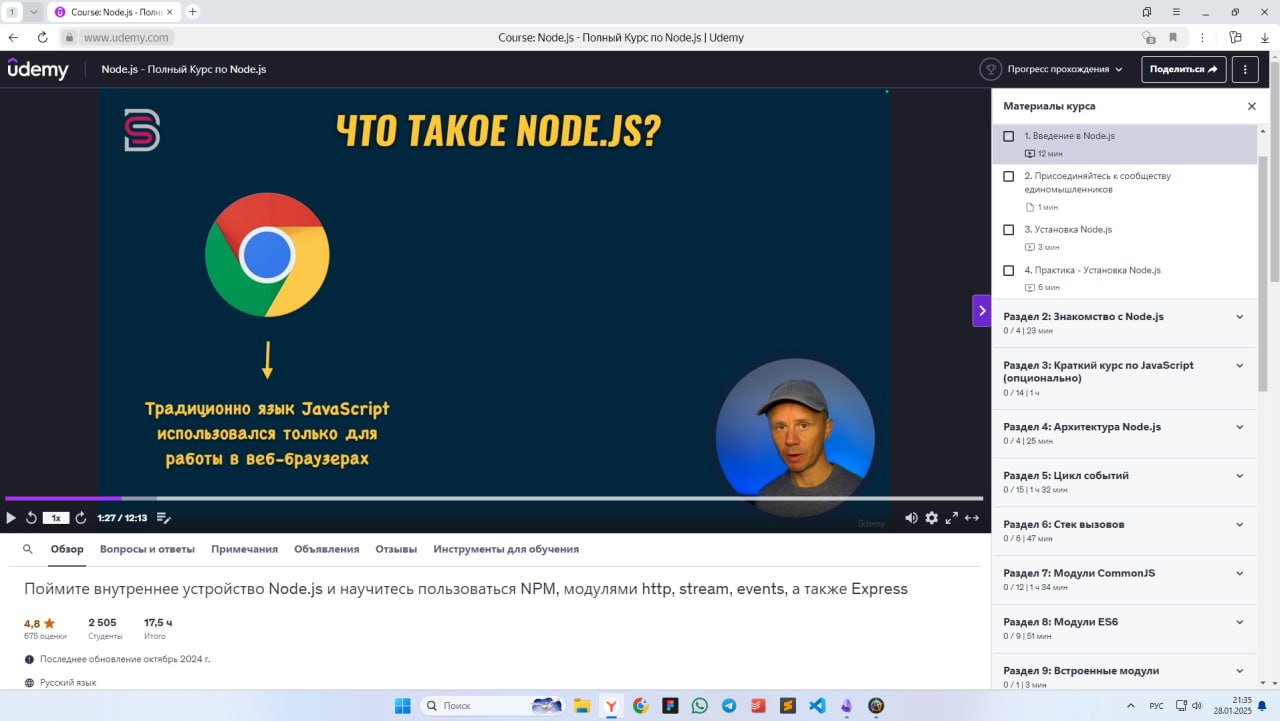Expand Раздел 4: Архитектура Node.js
Image resolution: width=1280 pixels, height=721 pixels.
[x=1124, y=433]
